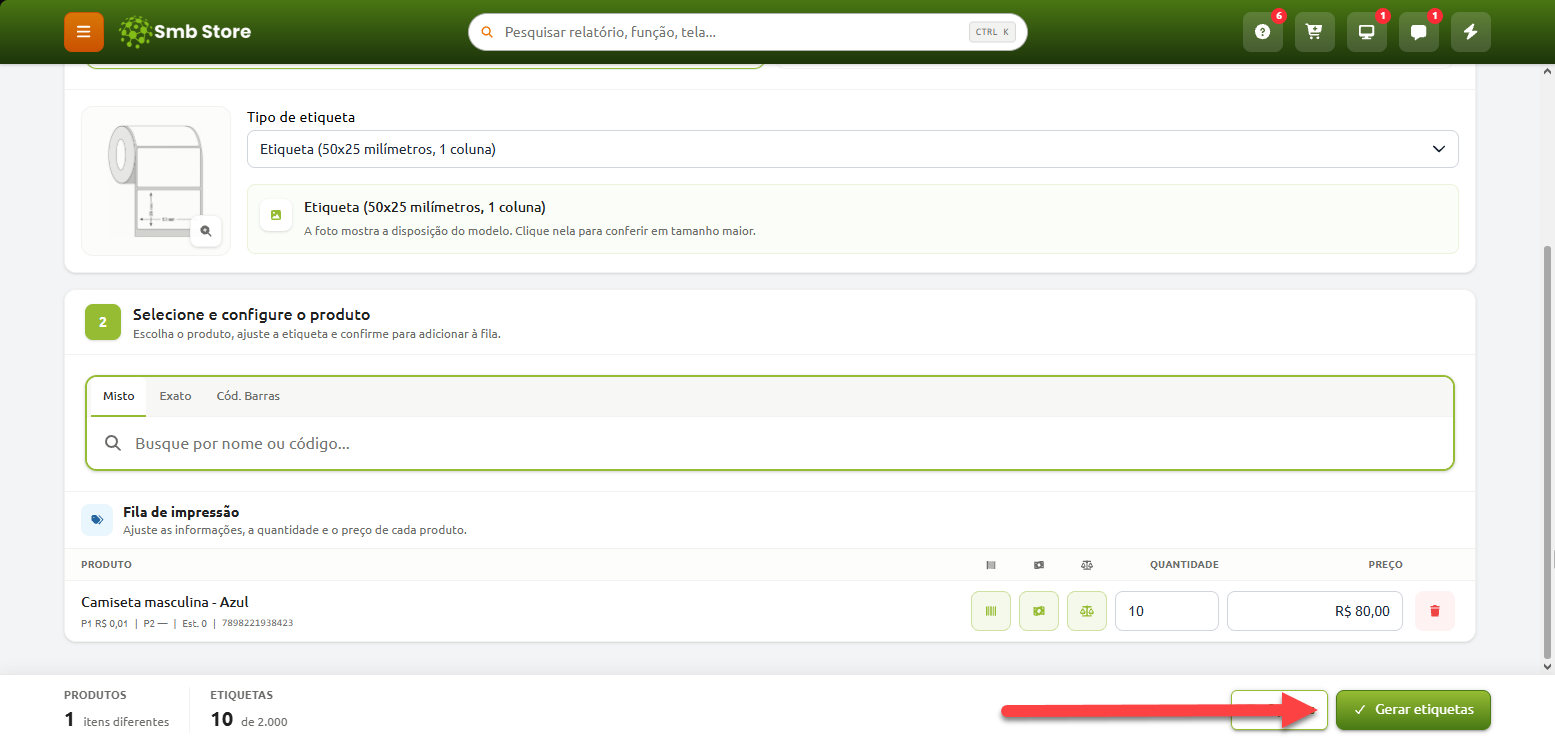The height and width of the screenshot is (745, 1555).
Task: Open the chat messages icon
Action: 1419,32
